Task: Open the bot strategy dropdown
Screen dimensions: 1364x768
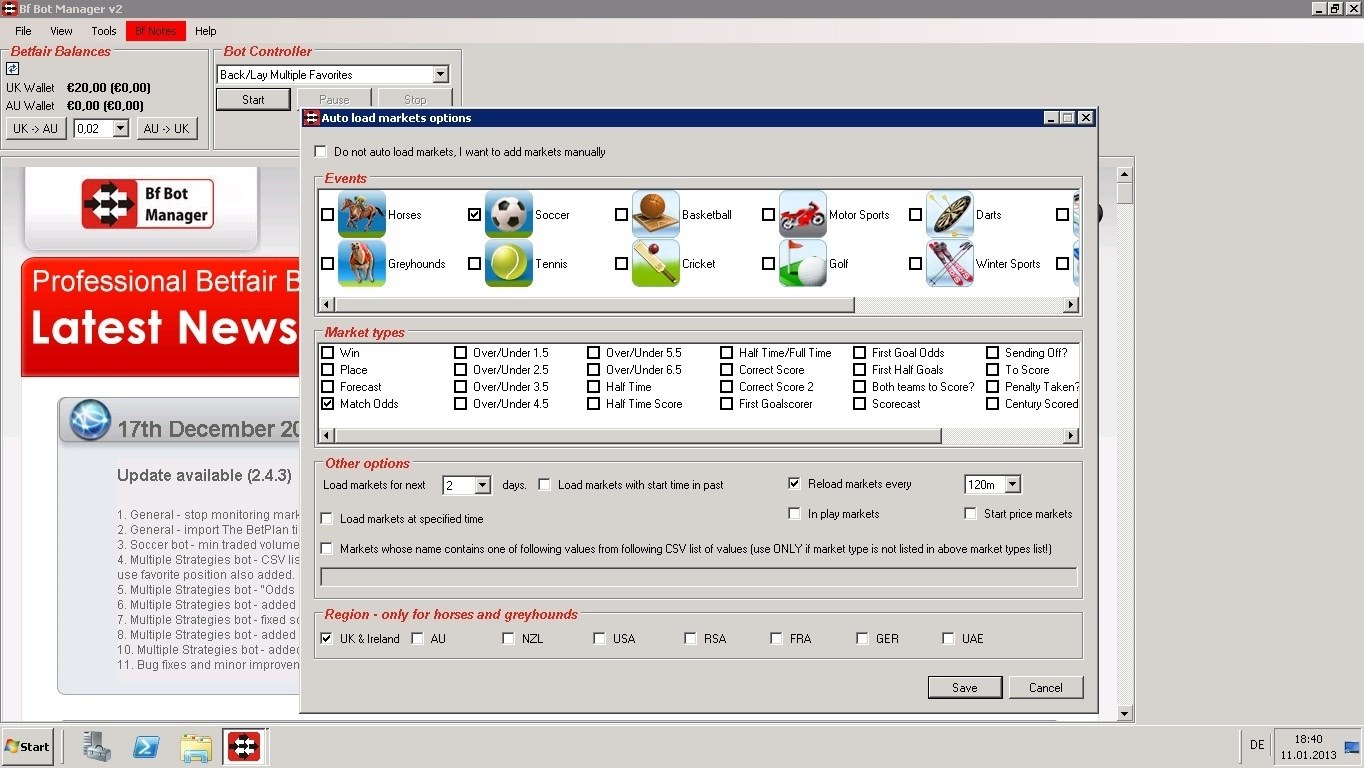Action: click(x=440, y=75)
